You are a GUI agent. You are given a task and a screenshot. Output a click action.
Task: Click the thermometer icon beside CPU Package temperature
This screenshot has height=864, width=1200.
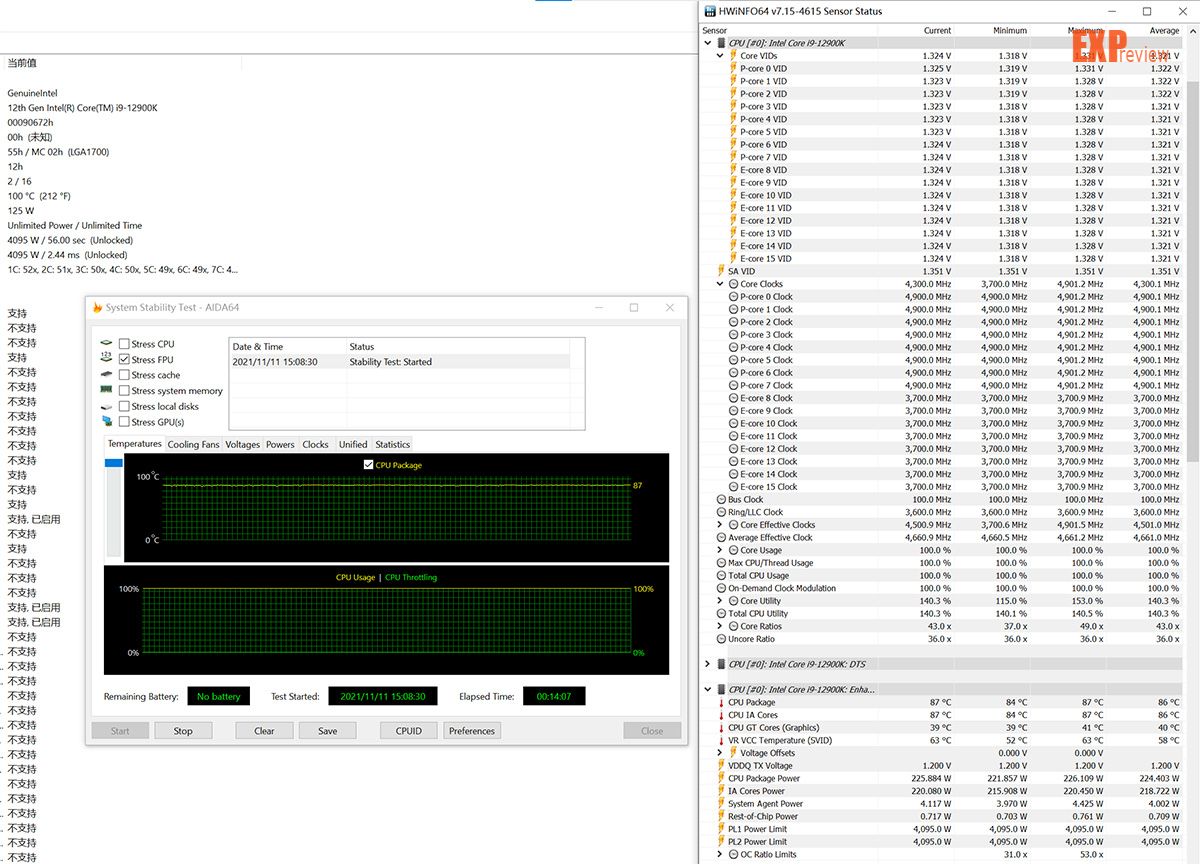721,702
